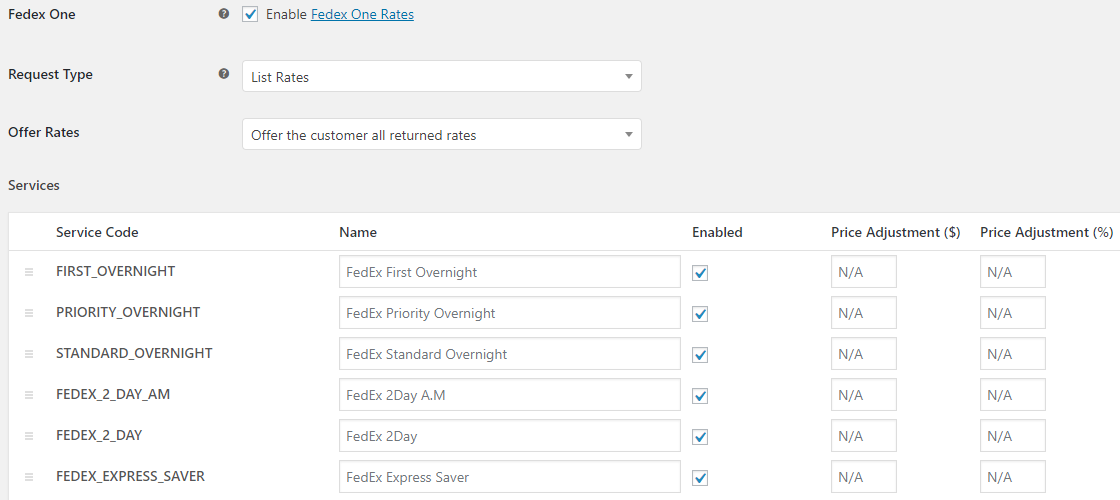This screenshot has height=500, width=1120.
Task: Set percent price adjustment for FEDEX_2_DAY_AM
Action: (1013, 395)
